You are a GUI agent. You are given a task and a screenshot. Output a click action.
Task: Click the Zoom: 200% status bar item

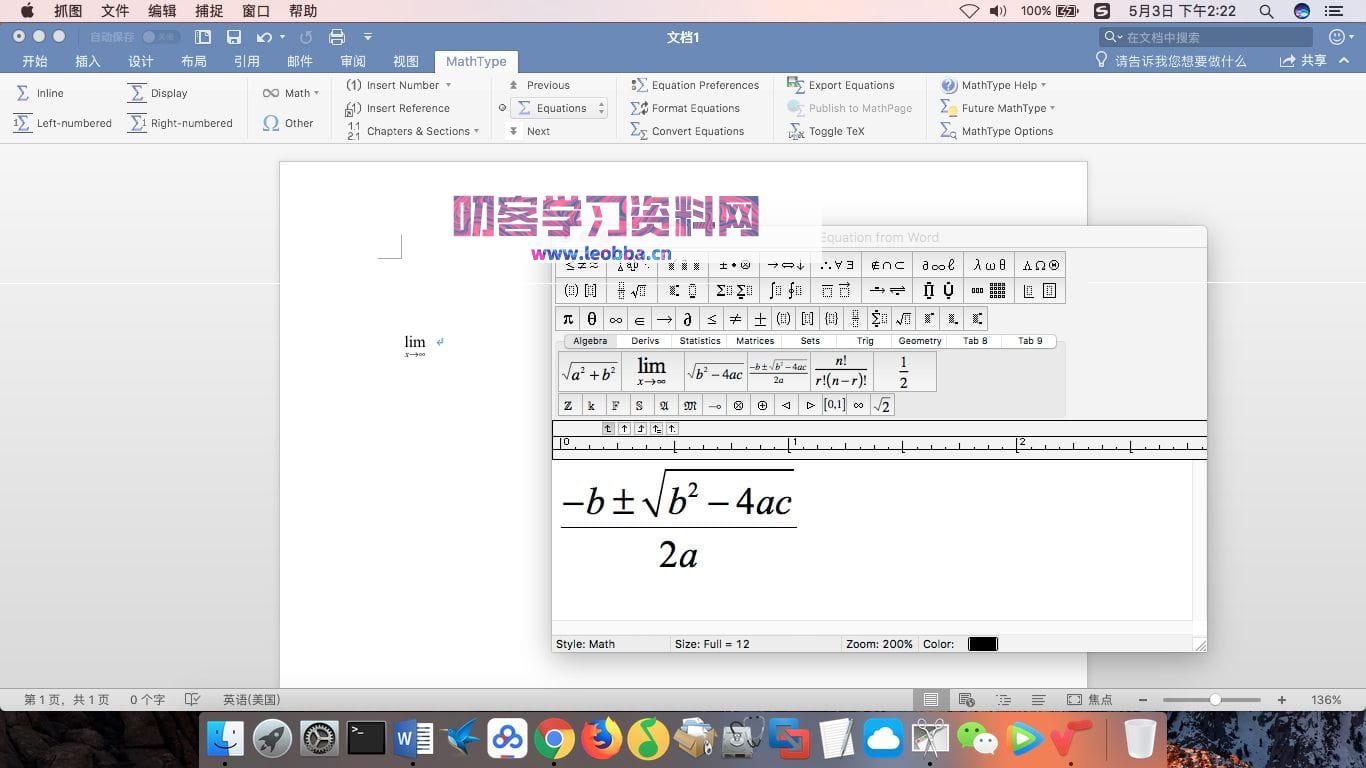(878, 644)
